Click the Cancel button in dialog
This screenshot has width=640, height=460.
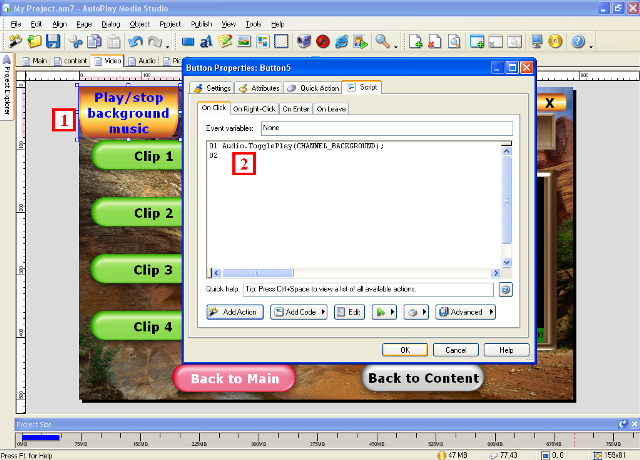tap(456, 350)
